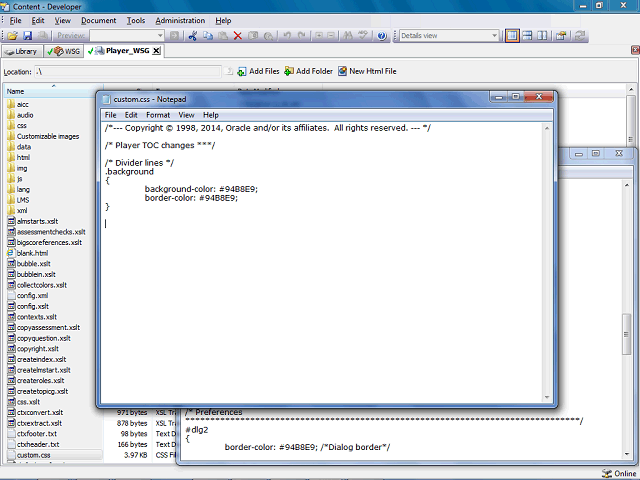Switch to the WSG tab
The image size is (640, 480).
pyautogui.click(x=64, y=51)
